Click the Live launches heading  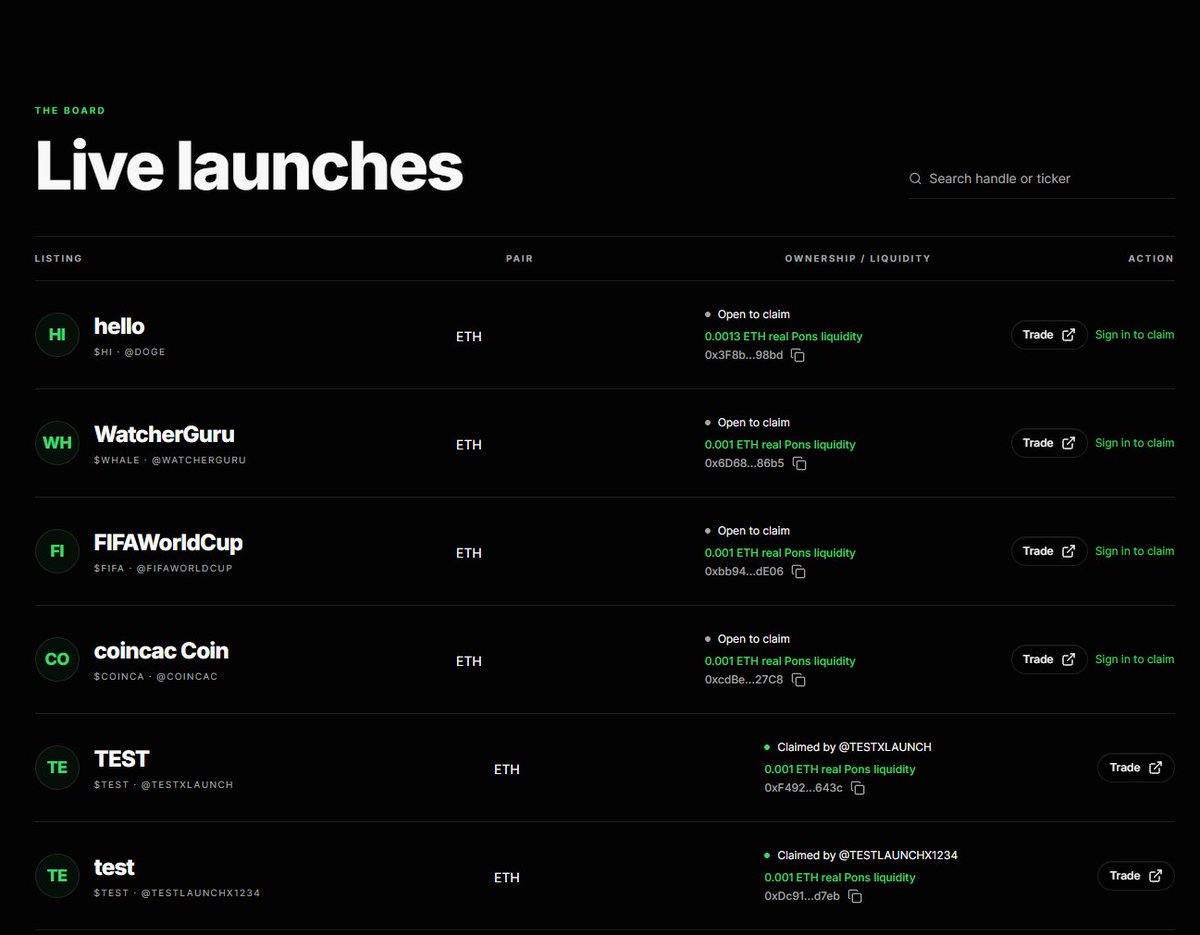pos(249,166)
